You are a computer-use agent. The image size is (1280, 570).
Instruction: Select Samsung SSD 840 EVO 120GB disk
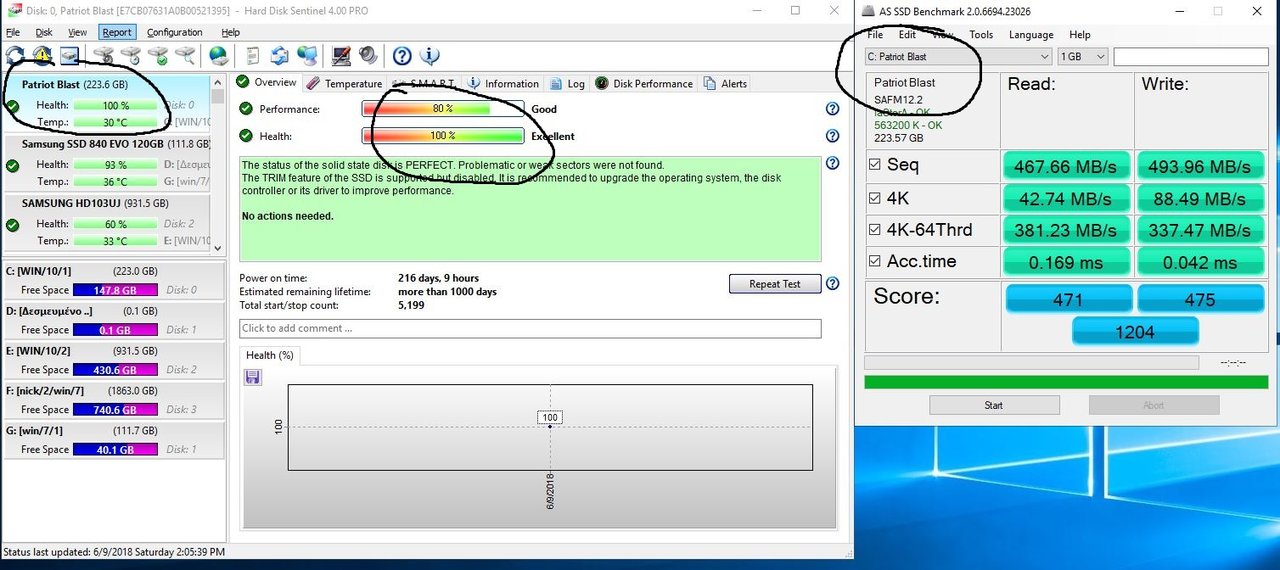pos(106,164)
